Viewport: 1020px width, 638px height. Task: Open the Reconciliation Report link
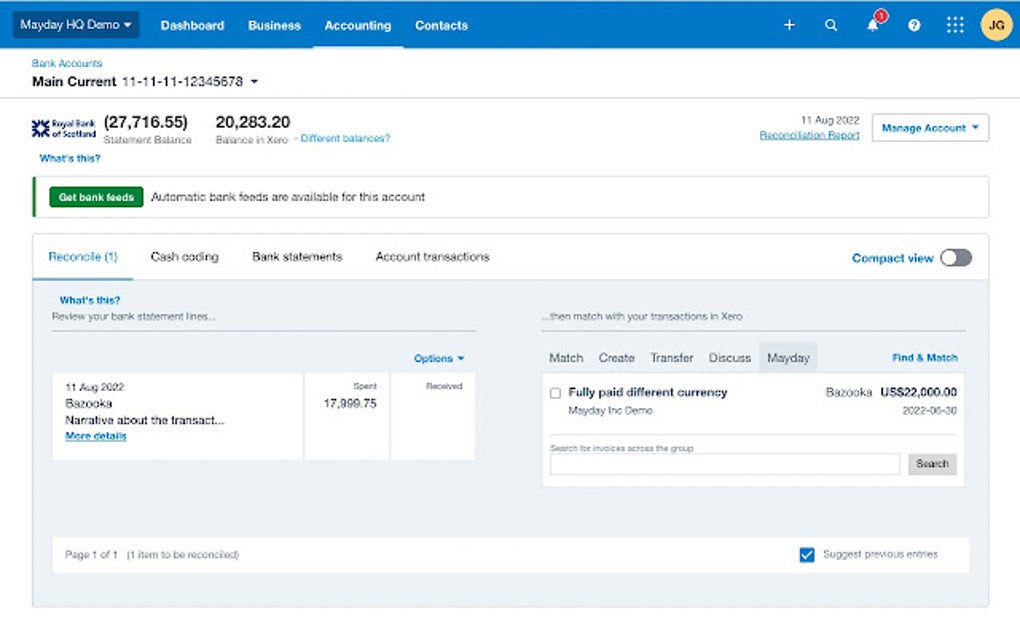pyautogui.click(x=808, y=135)
